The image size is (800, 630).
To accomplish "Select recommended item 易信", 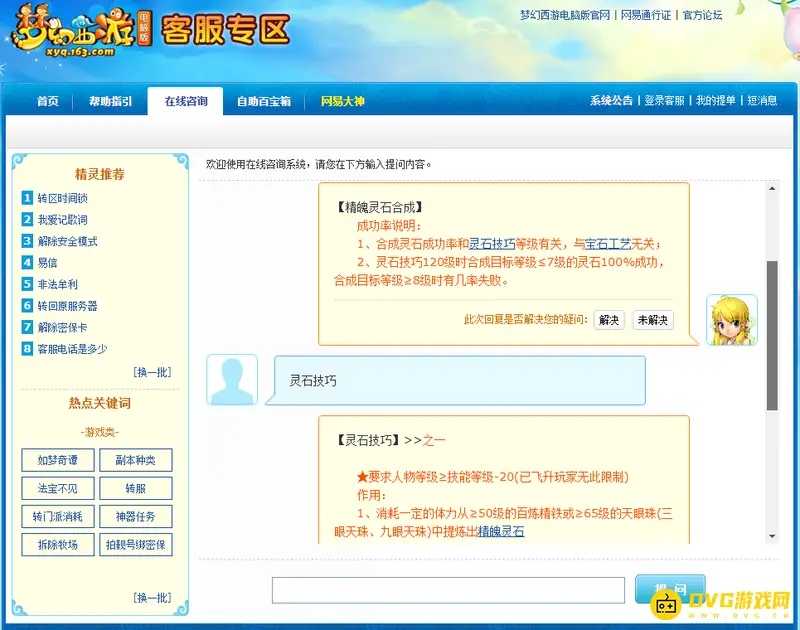I will tap(47, 263).
